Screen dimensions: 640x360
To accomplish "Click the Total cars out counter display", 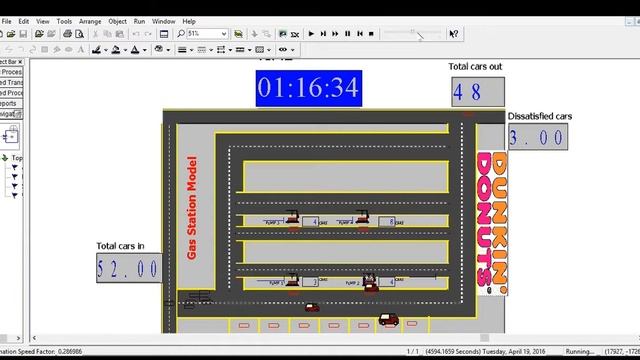I will [x=478, y=92].
